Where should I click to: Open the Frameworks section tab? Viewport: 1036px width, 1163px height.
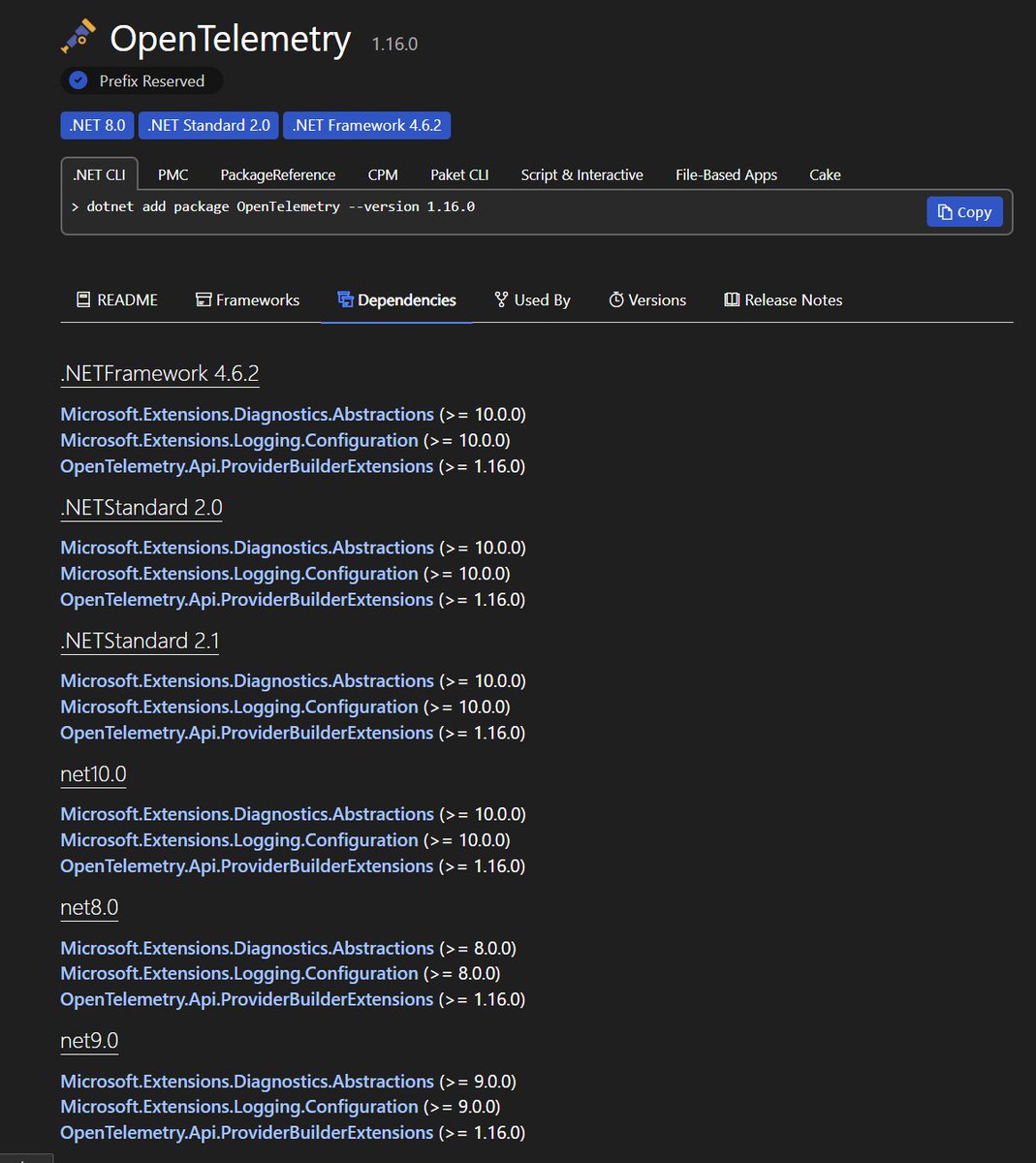pyautogui.click(x=248, y=299)
